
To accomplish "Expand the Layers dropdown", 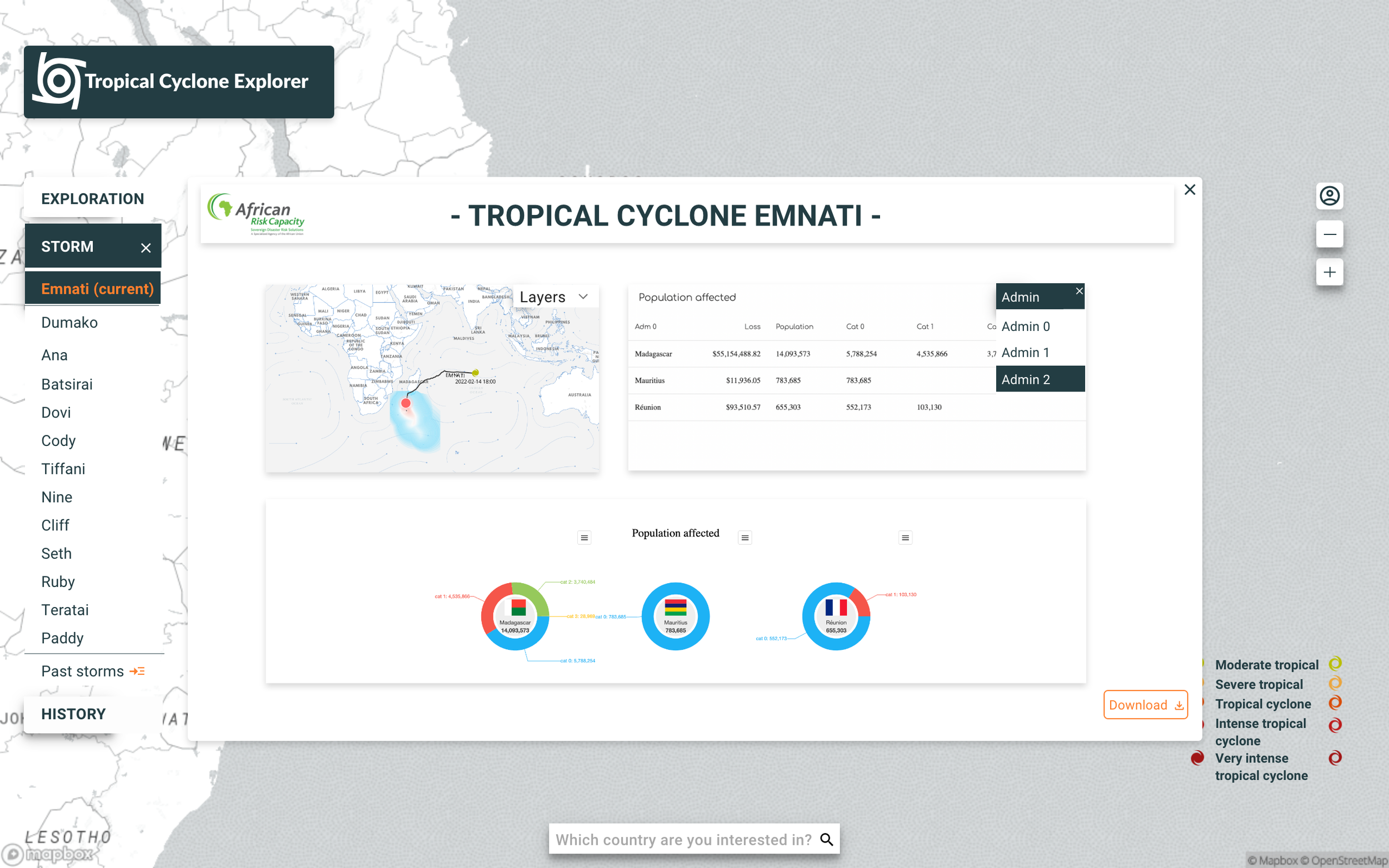I will click(554, 297).
